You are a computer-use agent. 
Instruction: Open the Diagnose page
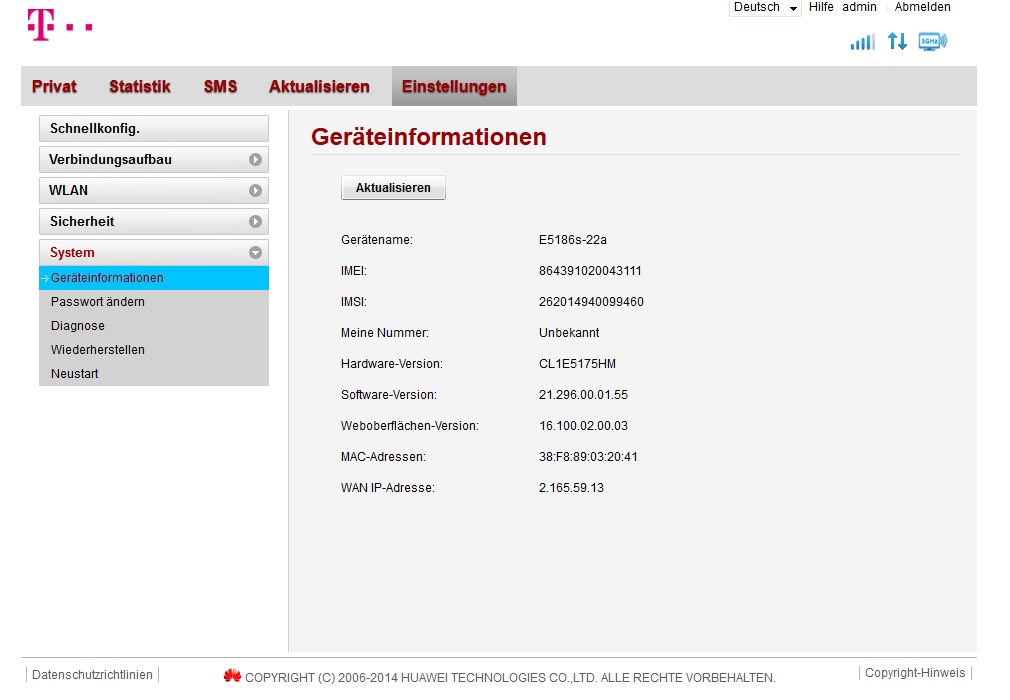coord(78,326)
